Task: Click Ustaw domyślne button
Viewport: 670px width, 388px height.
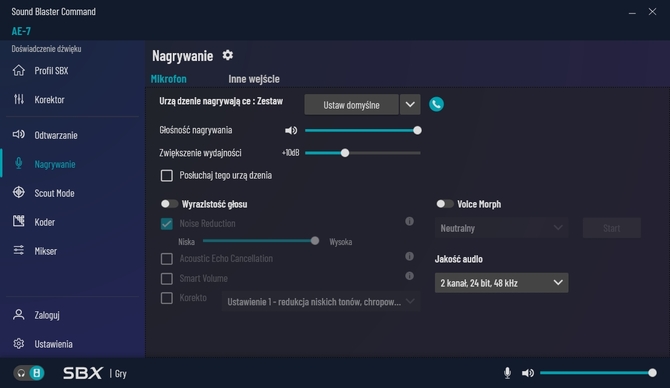Action: [351, 105]
